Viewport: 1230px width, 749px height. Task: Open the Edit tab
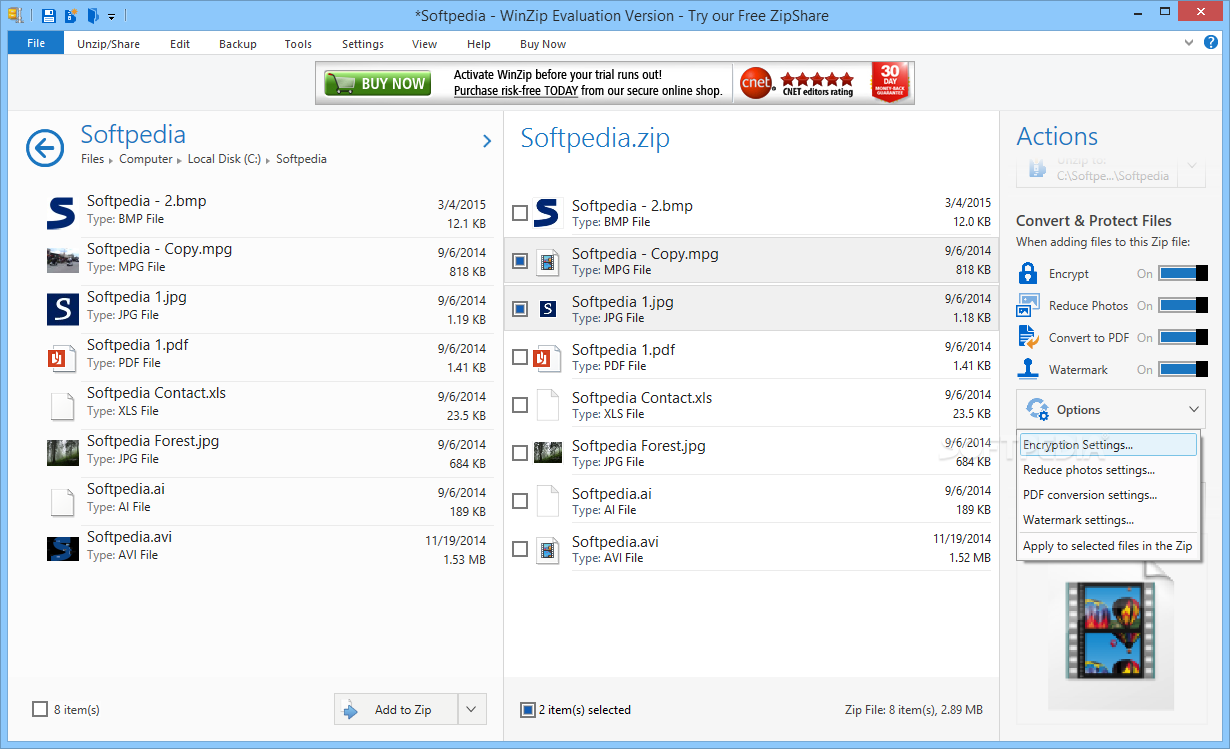(180, 44)
